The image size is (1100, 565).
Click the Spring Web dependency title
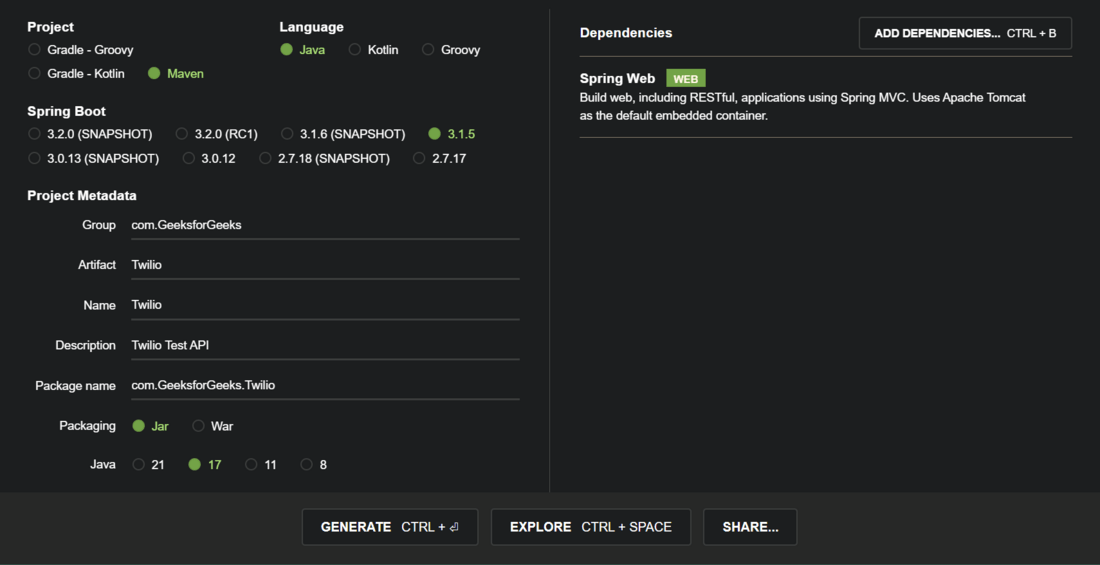(x=617, y=79)
